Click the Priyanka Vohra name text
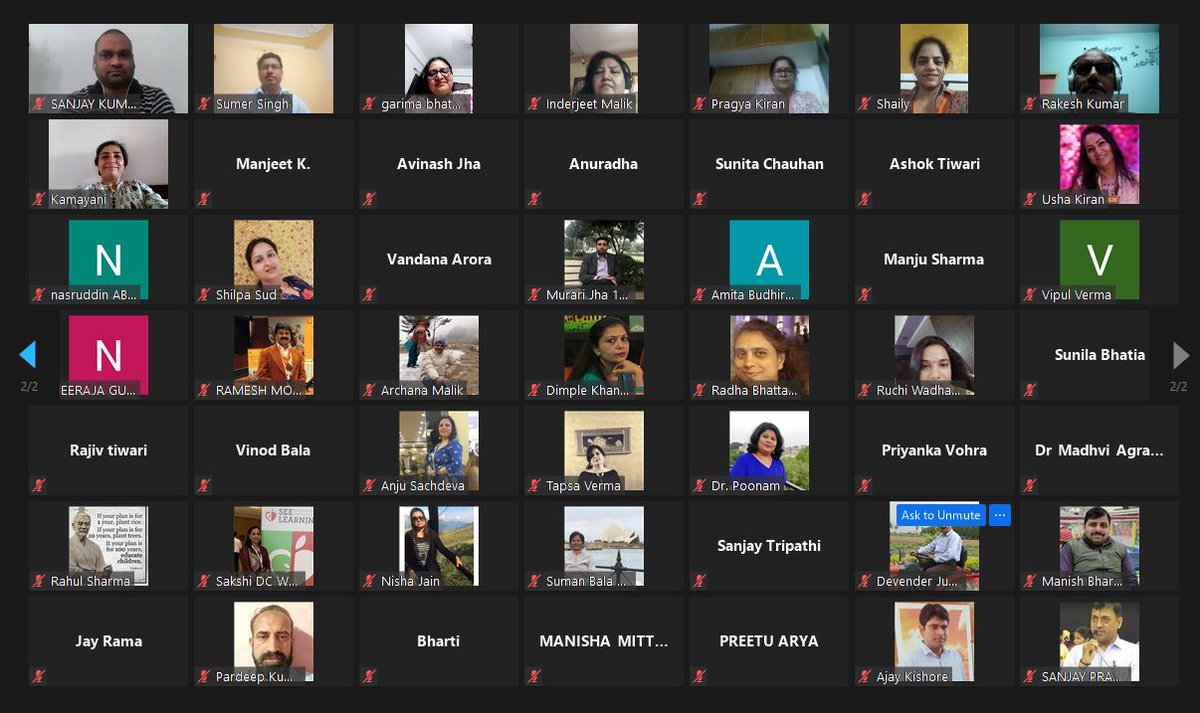 (934, 450)
